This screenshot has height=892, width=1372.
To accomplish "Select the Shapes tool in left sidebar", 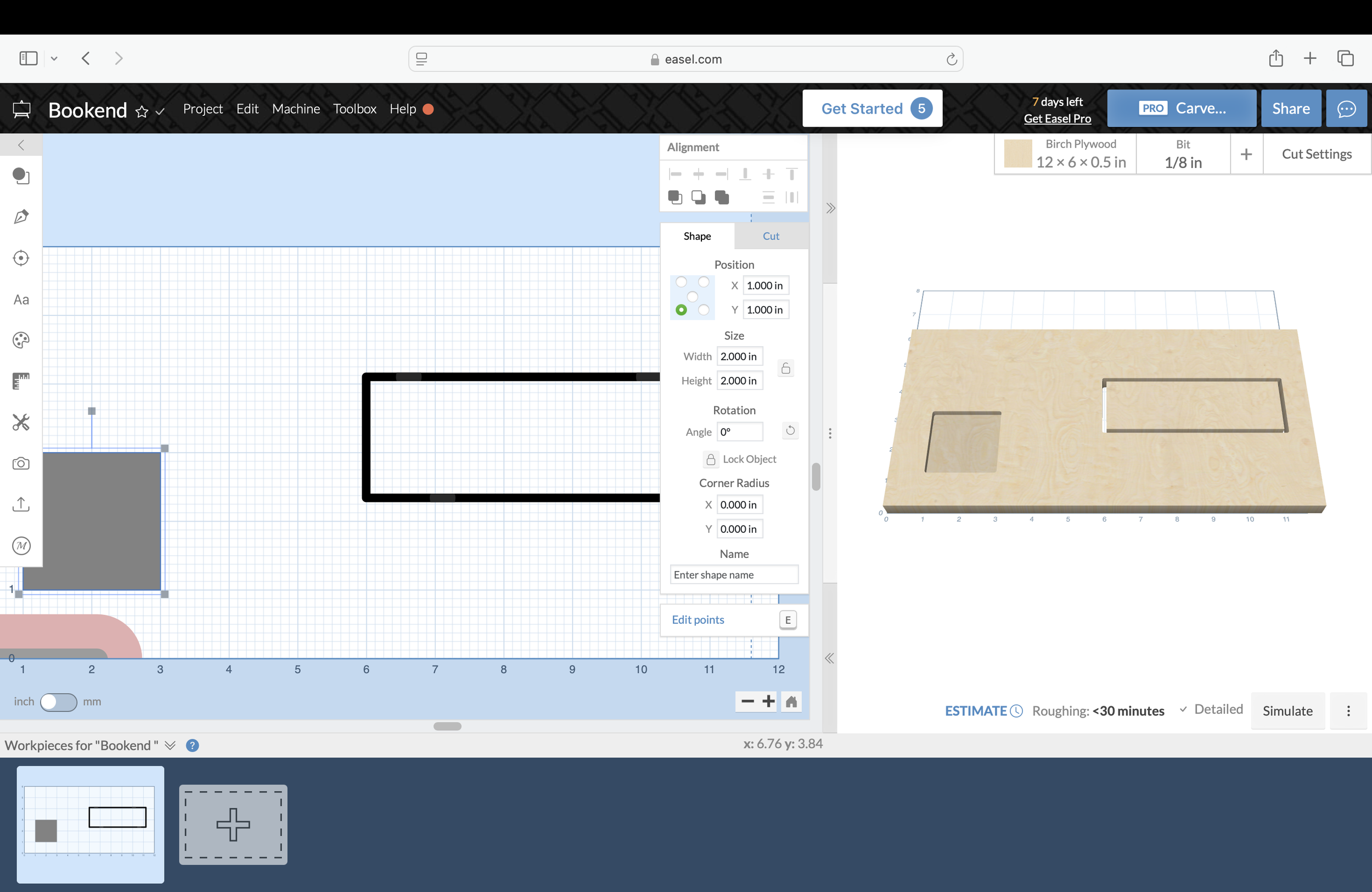I will click(x=21, y=176).
